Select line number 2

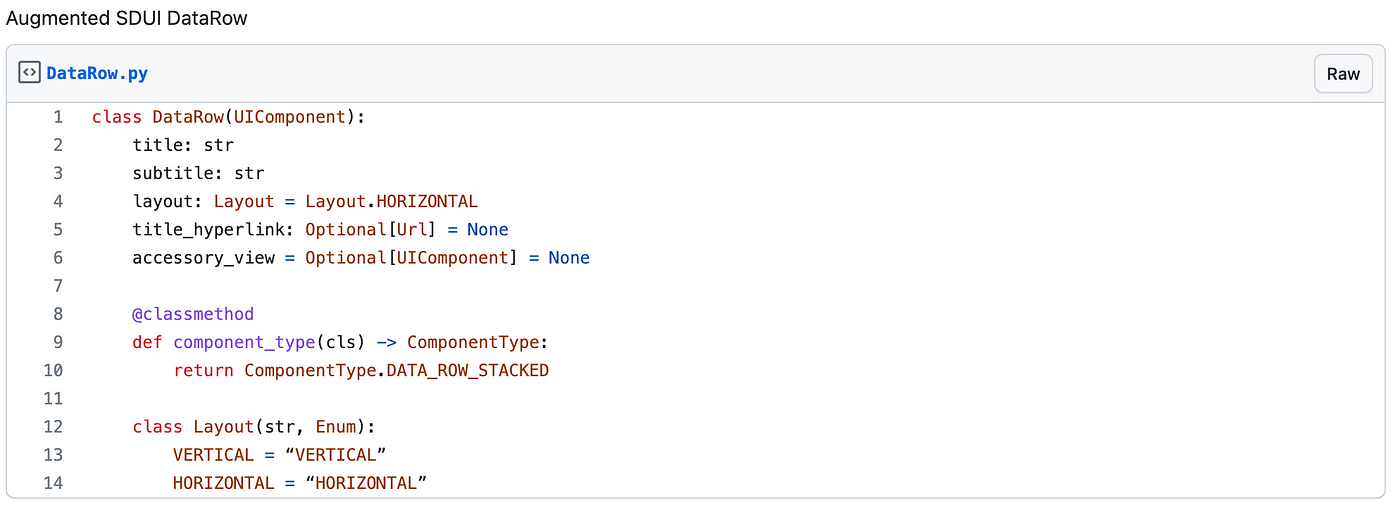pyautogui.click(x=58, y=145)
